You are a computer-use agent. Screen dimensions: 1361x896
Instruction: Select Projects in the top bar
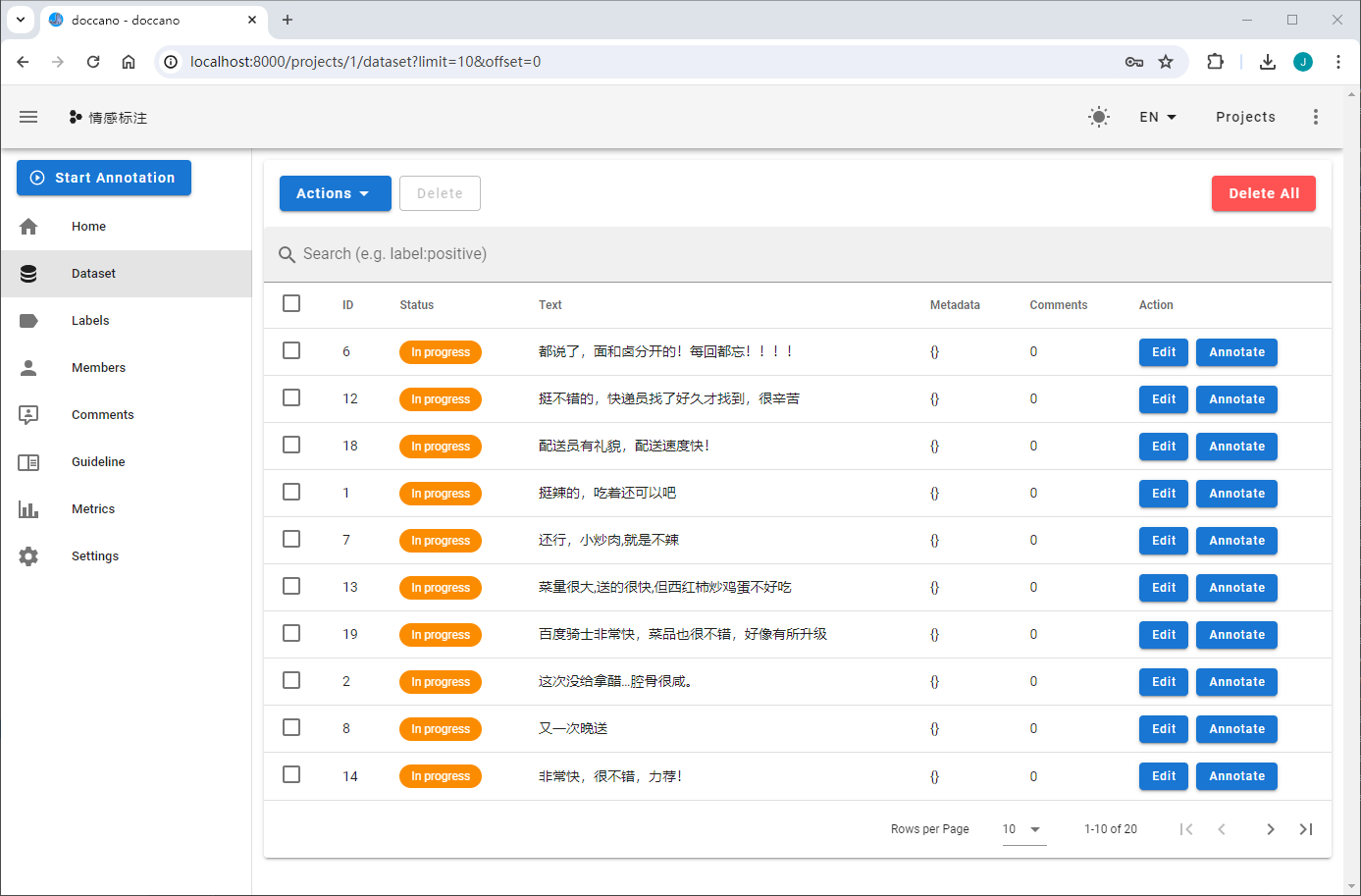pyautogui.click(x=1245, y=117)
